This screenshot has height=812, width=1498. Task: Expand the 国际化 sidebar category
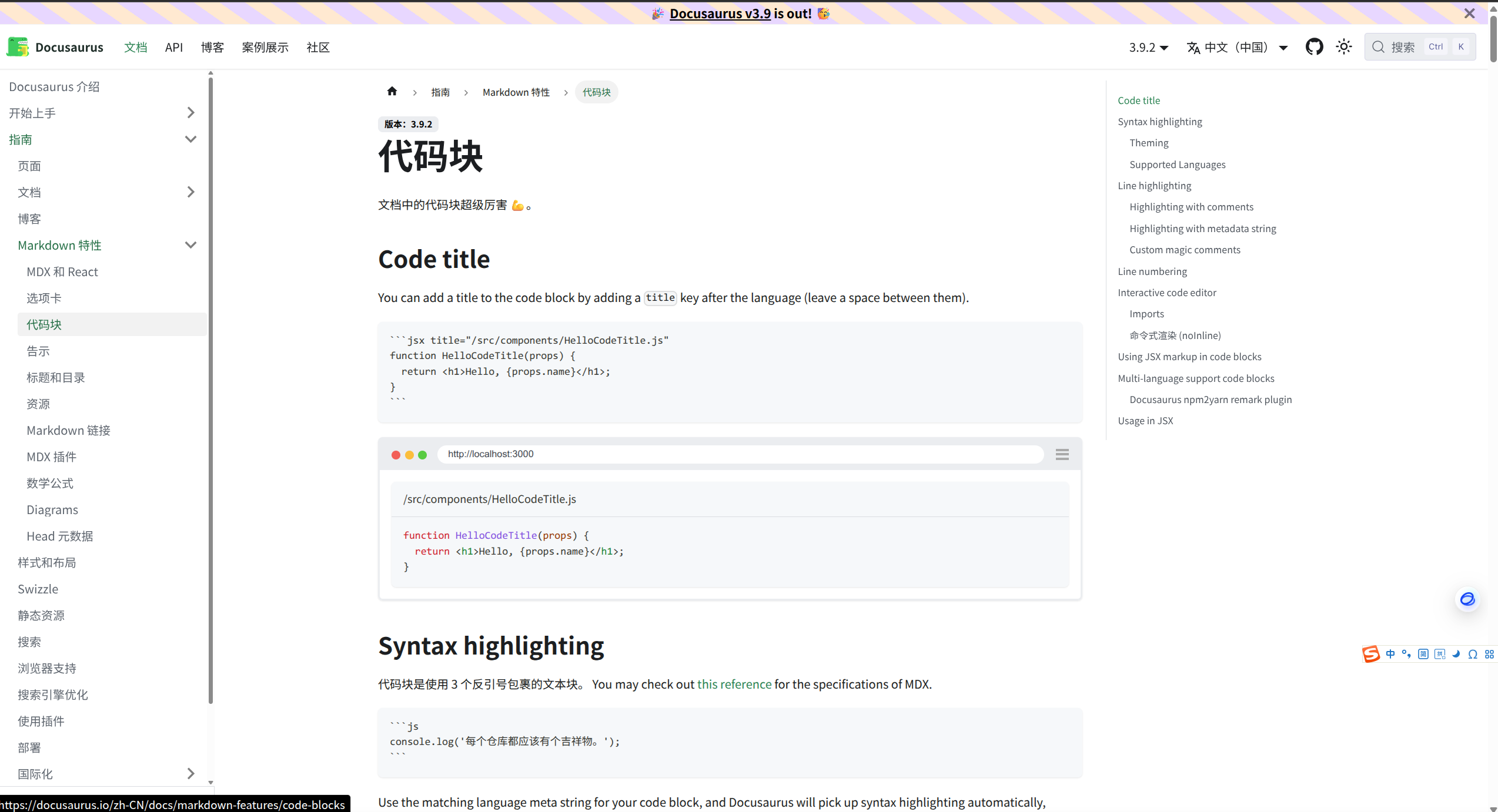190,774
